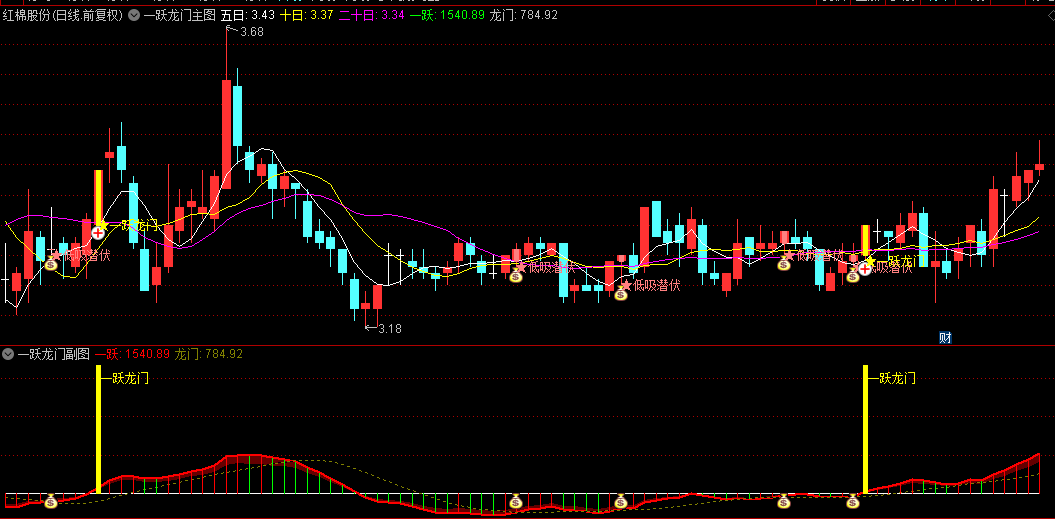
Task: Click the red plus marker at the left main-chart 一跃龙门 signal
Action: click(x=98, y=233)
